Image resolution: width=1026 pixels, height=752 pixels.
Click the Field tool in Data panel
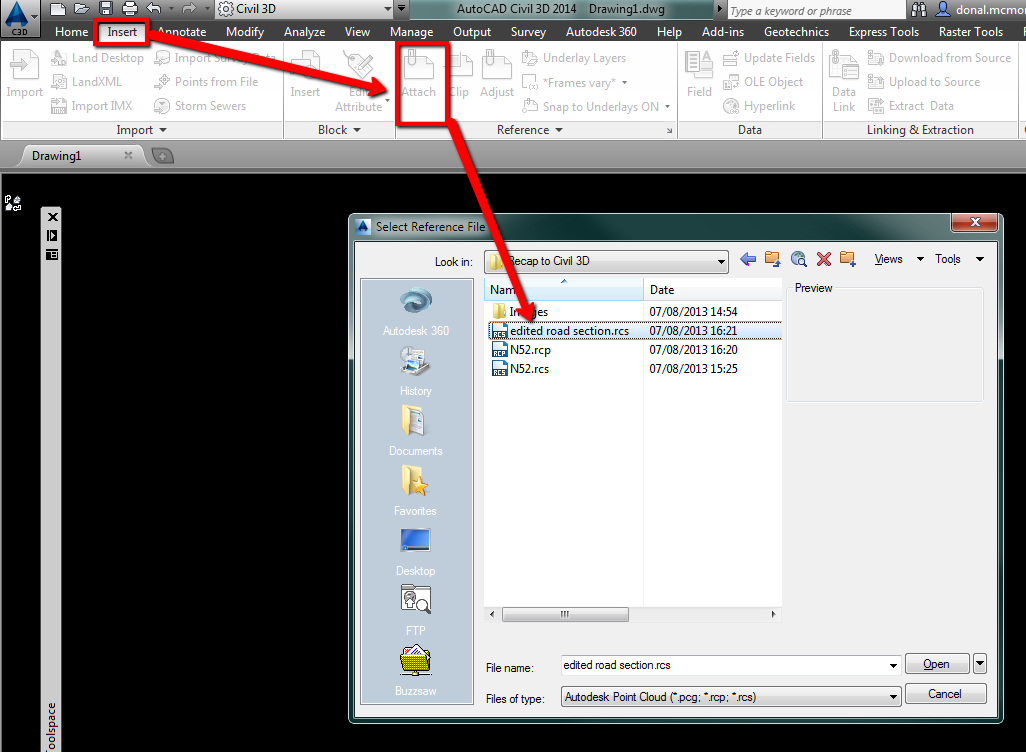point(699,74)
